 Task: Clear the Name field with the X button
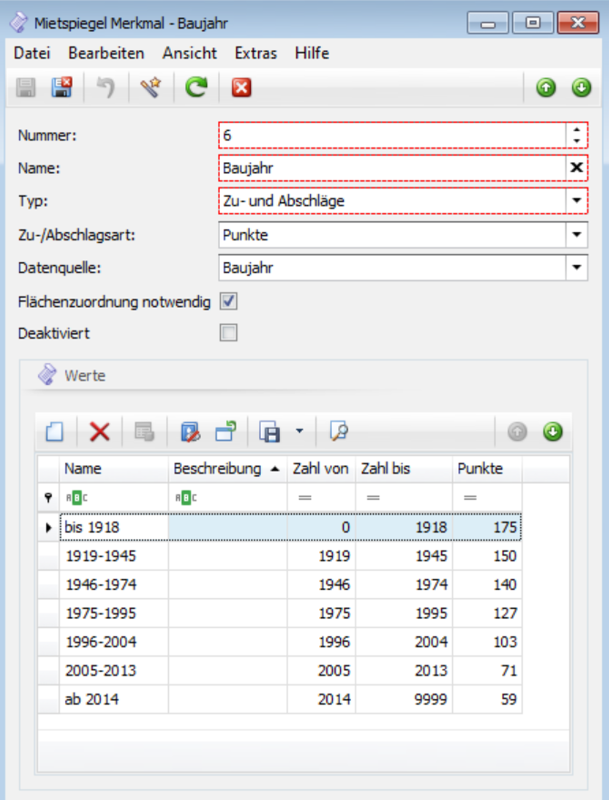click(x=576, y=167)
